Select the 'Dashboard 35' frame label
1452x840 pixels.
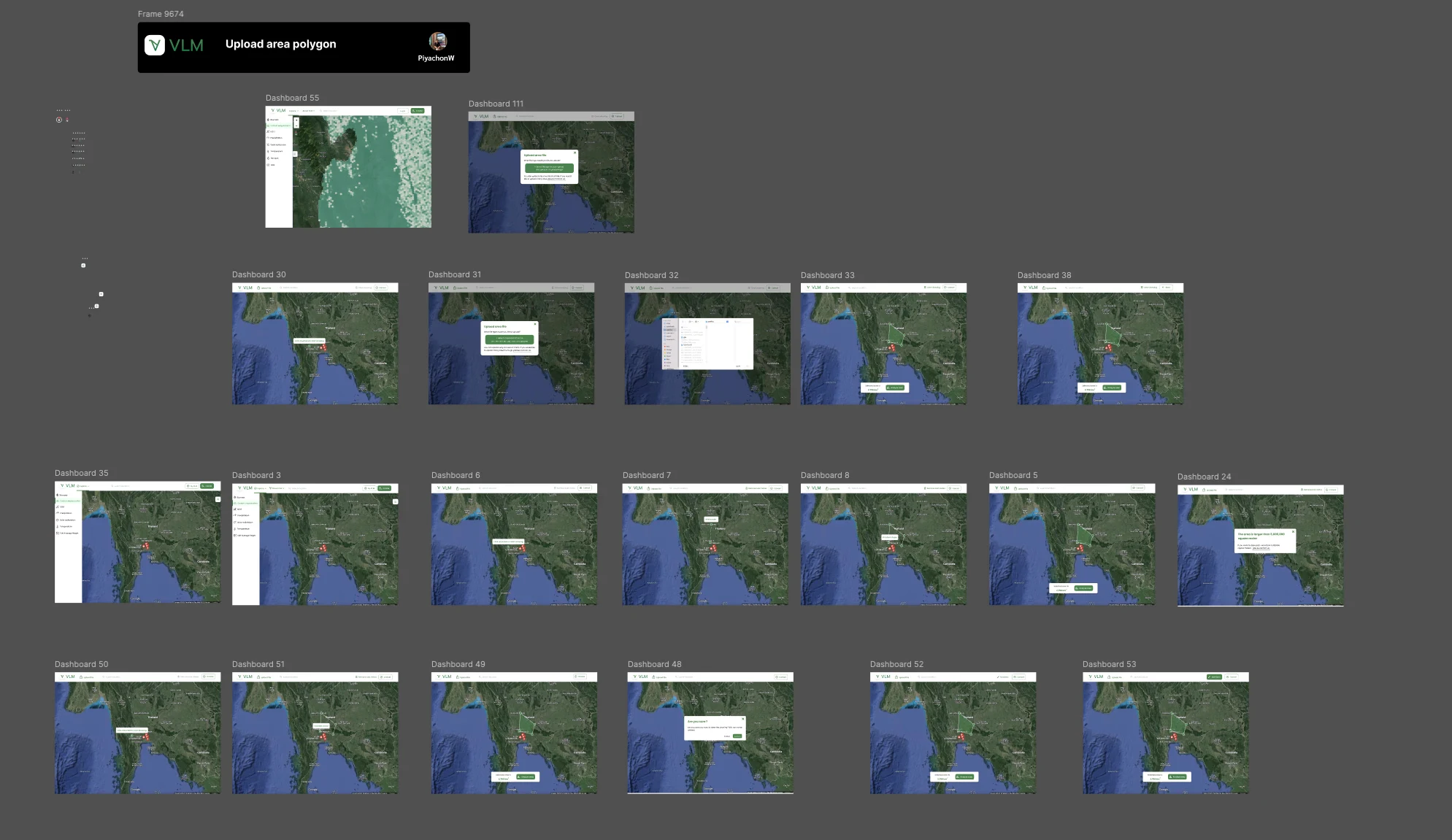(x=81, y=473)
